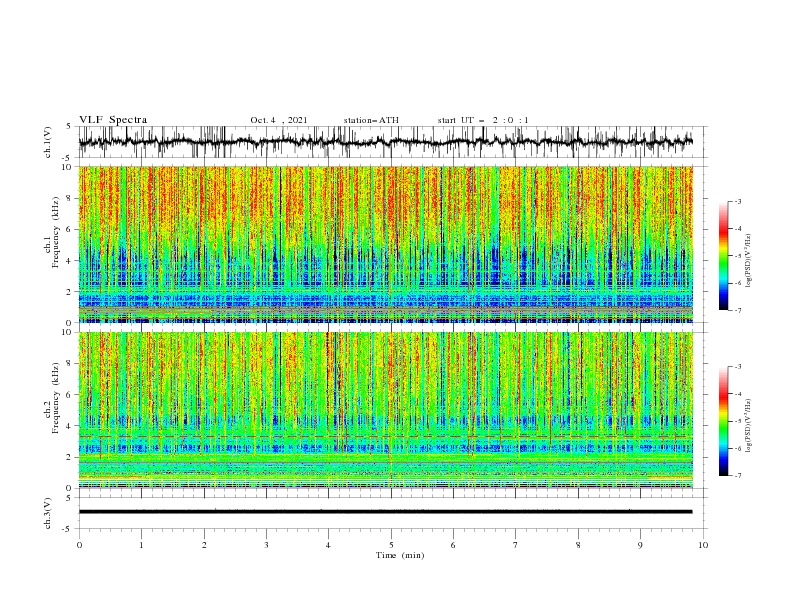Select the date "Oct. 4 , 2021"
This screenshot has width=792, height=612.
tap(279, 120)
